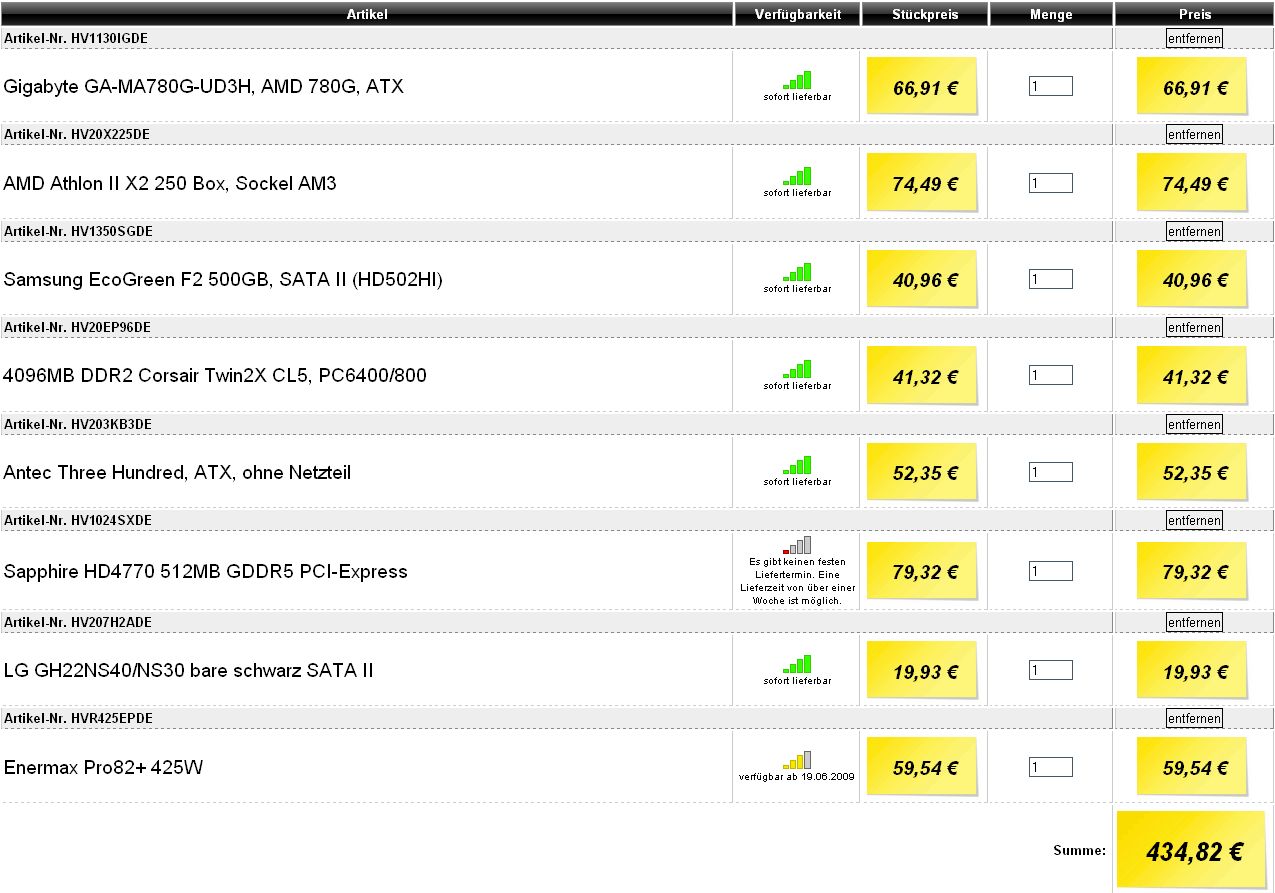This screenshot has height=893, width=1275.
Task: Click availability bars icon for Gigabyte GA-MA780G-UD3H
Action: (x=797, y=80)
